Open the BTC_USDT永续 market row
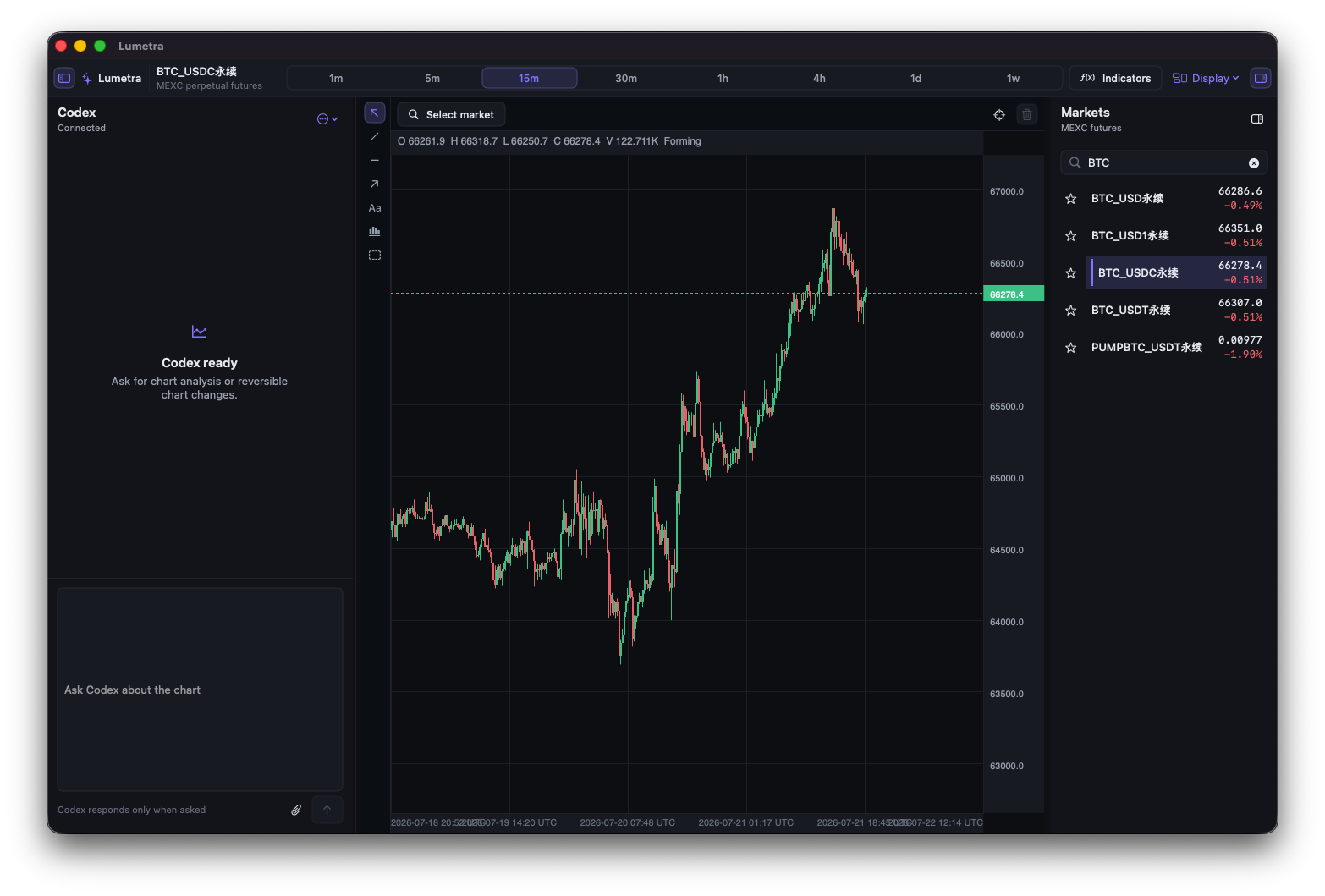This screenshot has width=1325, height=896. coord(1177,310)
